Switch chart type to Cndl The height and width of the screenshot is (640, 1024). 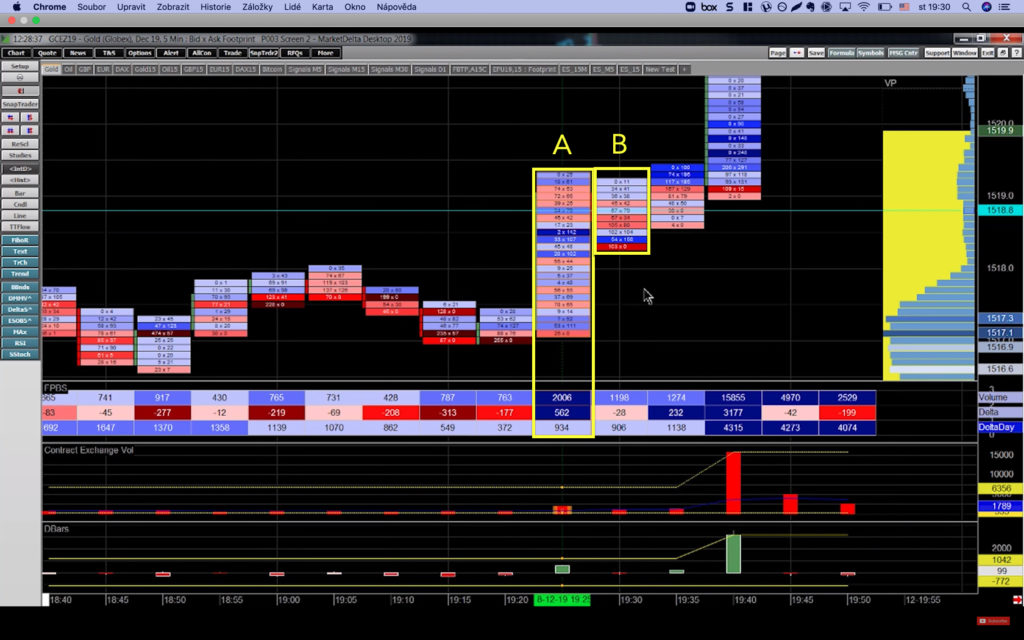(x=20, y=203)
